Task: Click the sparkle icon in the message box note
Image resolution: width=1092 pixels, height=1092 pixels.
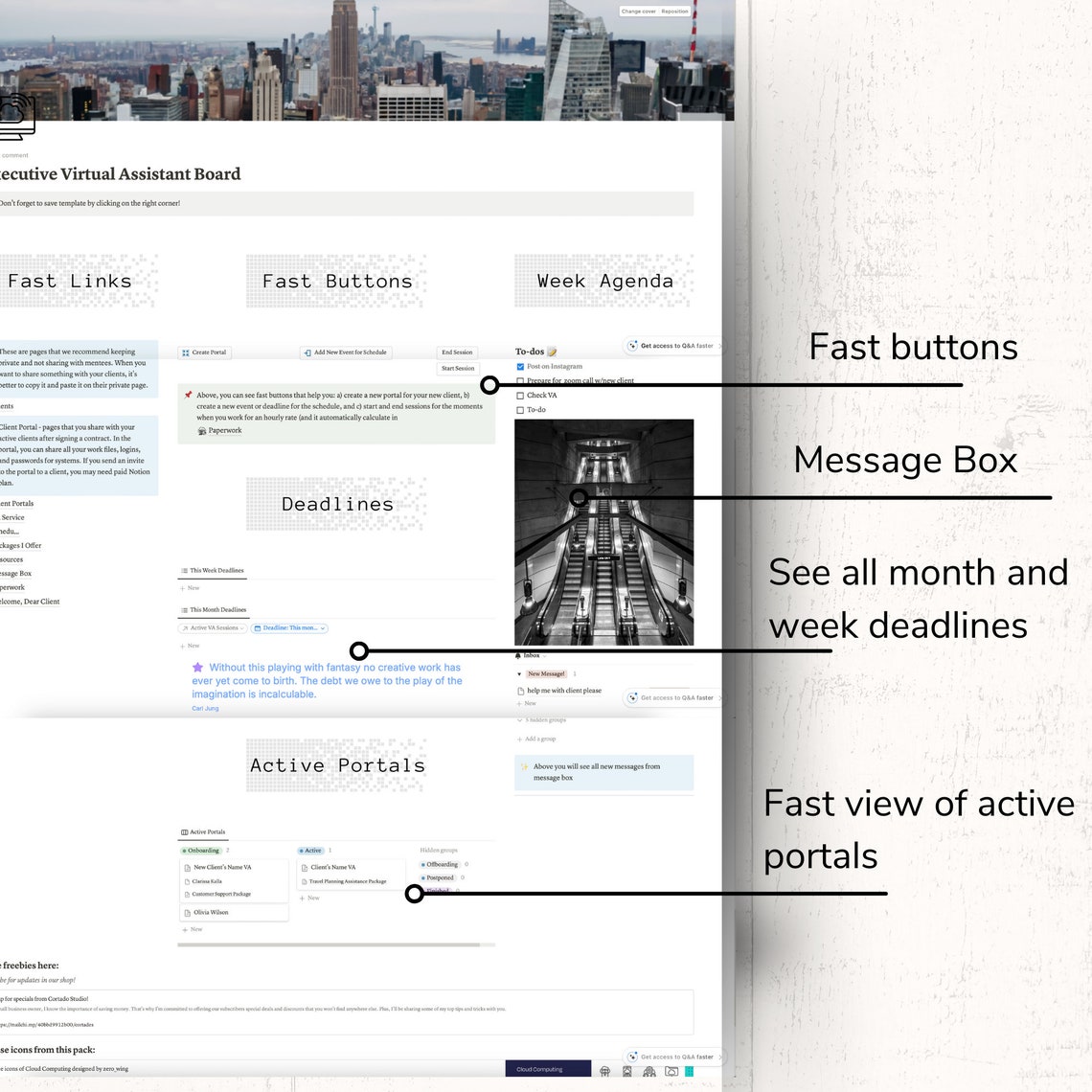Action: click(525, 764)
